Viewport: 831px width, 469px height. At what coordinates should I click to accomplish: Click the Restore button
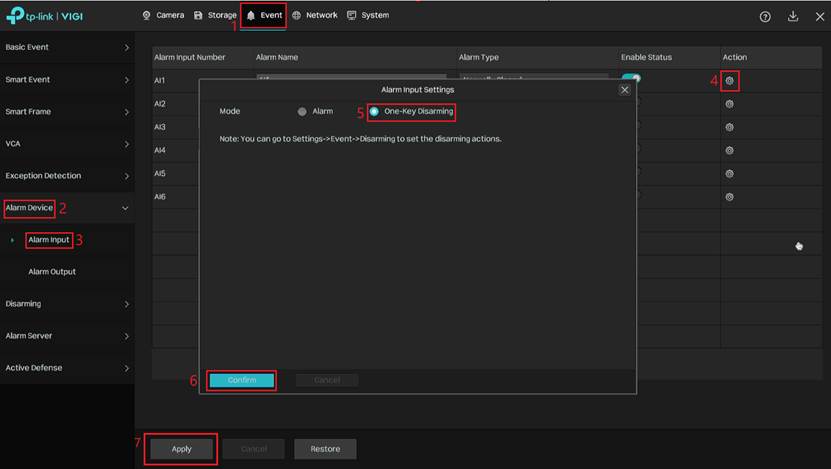pyautogui.click(x=325, y=449)
